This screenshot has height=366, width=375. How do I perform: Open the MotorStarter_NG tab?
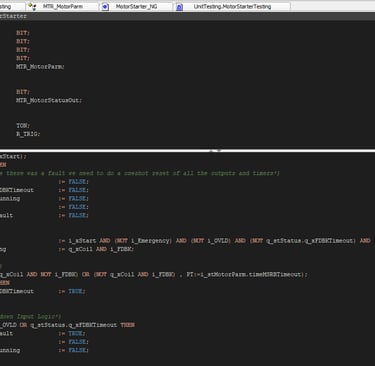click(x=136, y=6)
